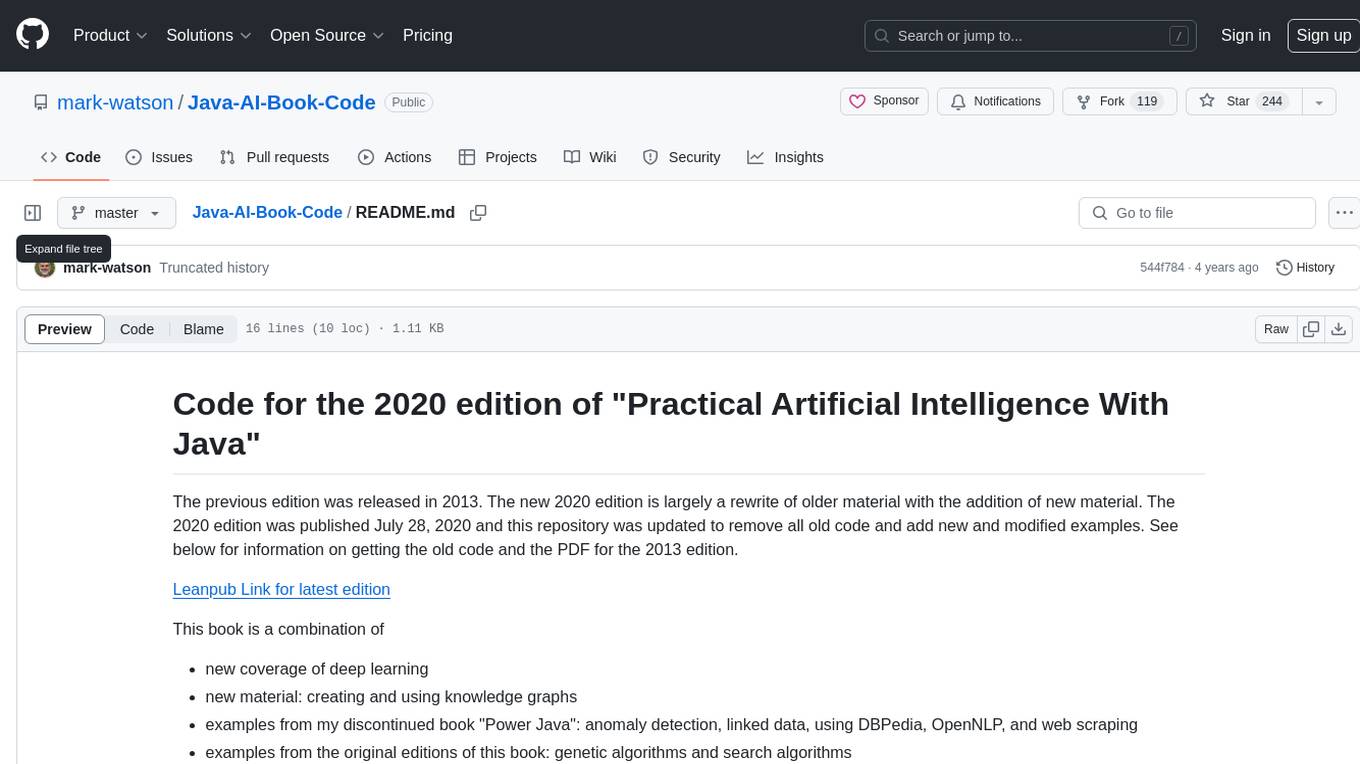Viewport: 1360px width, 764px height.
Task: Focus the Go to file field
Action: (x=1197, y=213)
